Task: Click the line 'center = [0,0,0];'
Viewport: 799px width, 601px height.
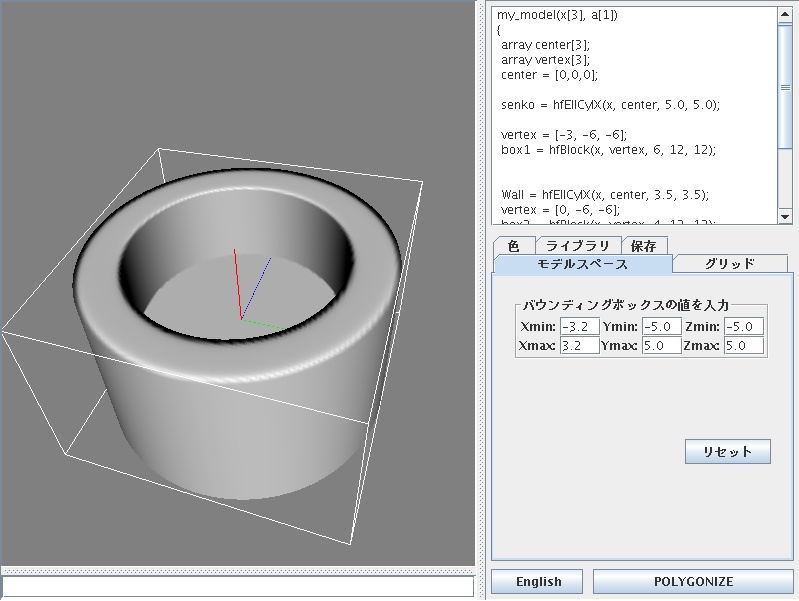Action: point(549,75)
